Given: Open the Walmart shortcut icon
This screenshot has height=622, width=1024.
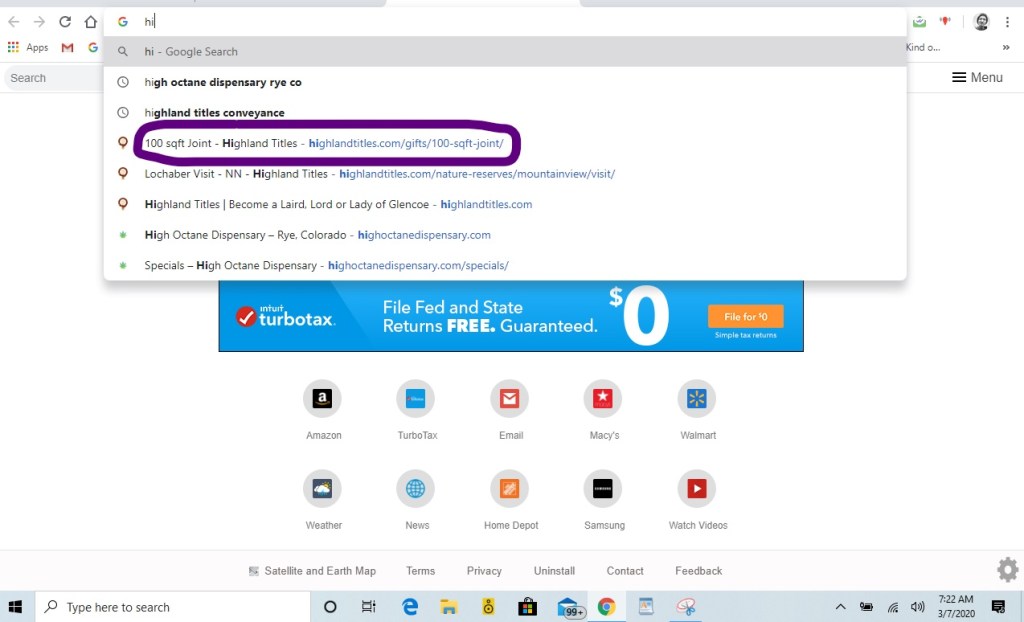Looking at the screenshot, I should [x=697, y=399].
